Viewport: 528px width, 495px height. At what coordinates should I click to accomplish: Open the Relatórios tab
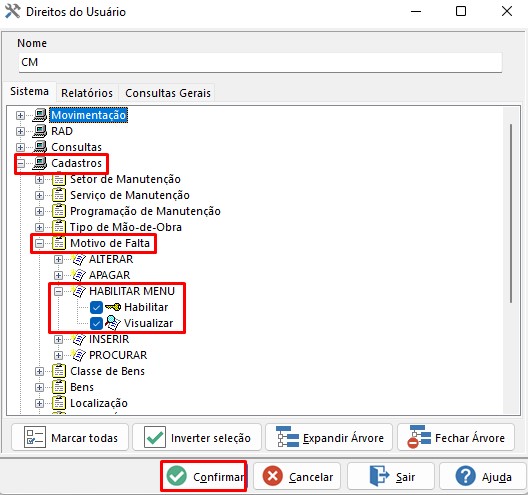point(87,93)
